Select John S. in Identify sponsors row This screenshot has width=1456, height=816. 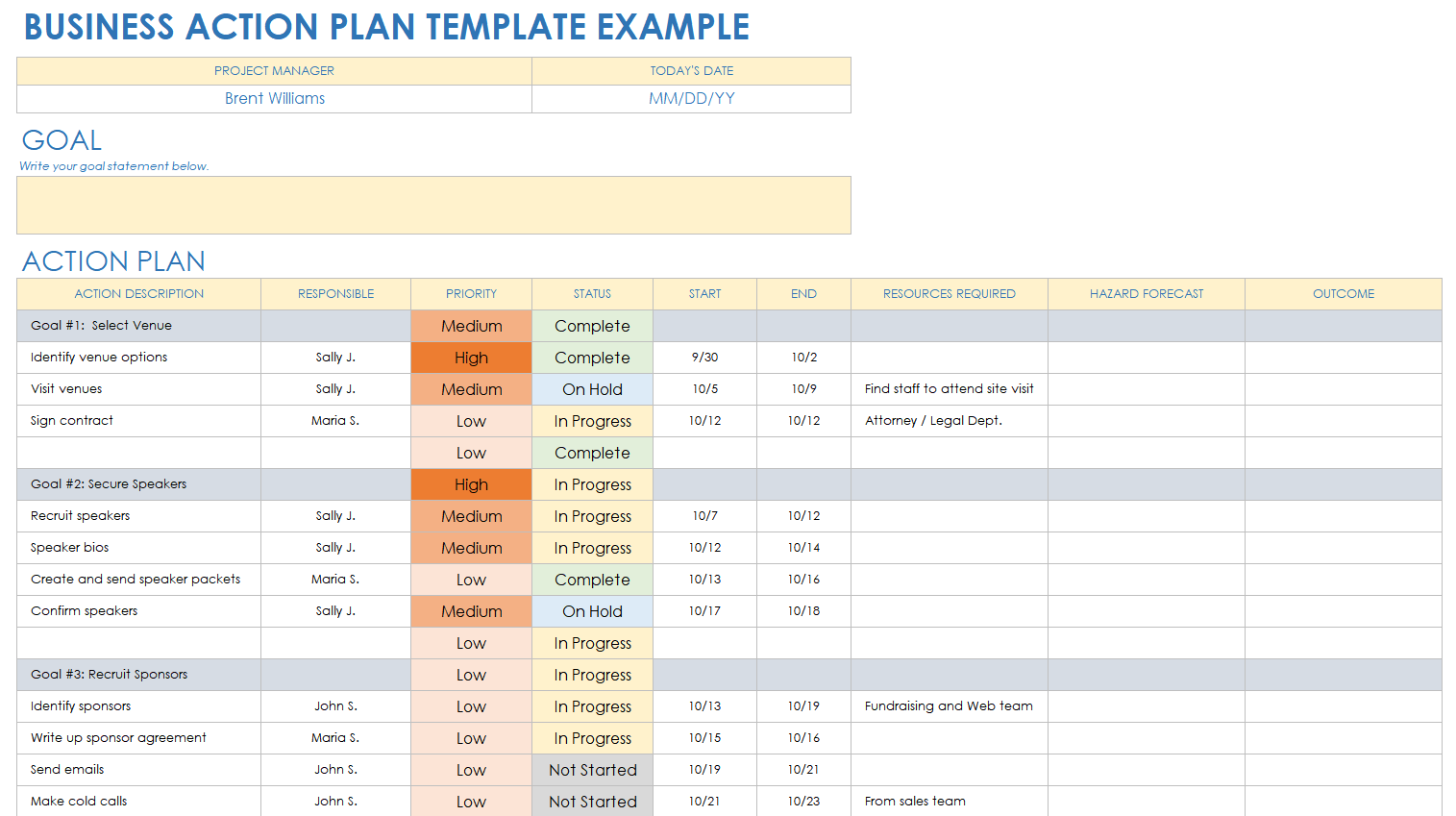click(x=335, y=706)
